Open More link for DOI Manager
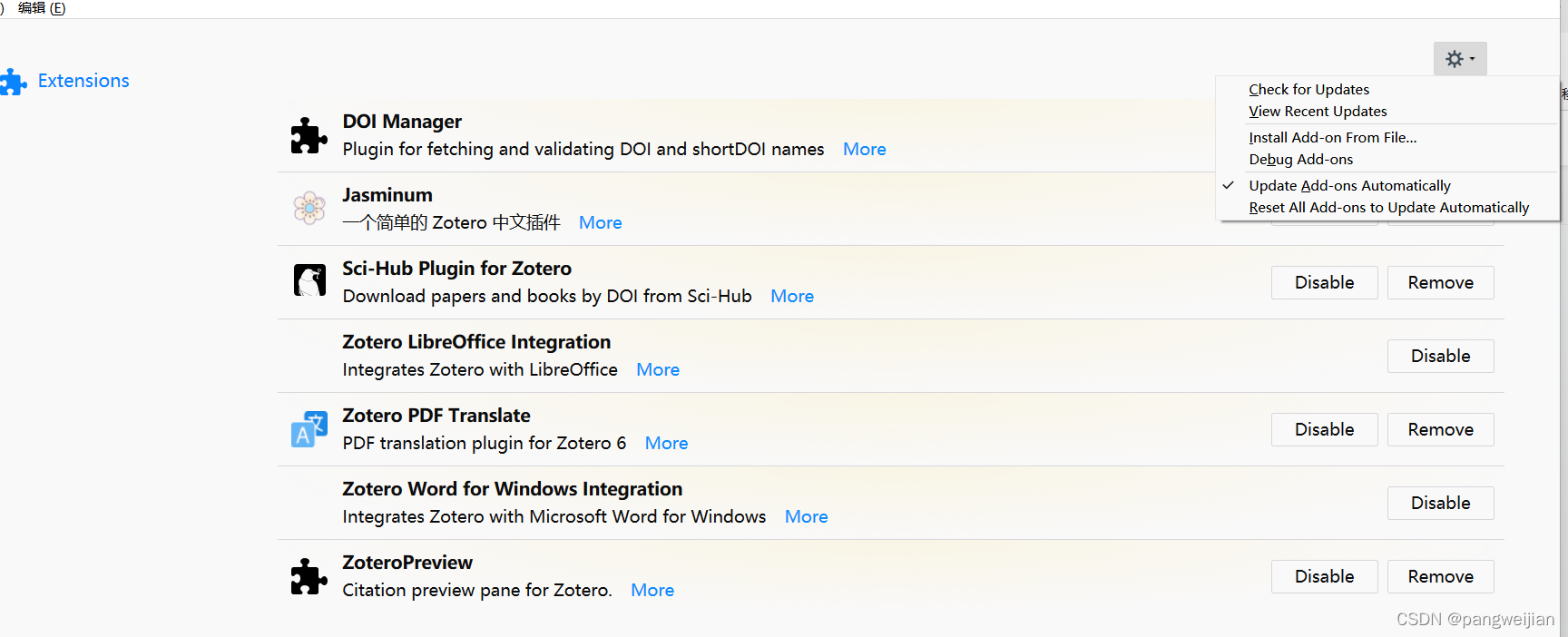Viewport: 1568px width, 637px height. click(x=864, y=149)
